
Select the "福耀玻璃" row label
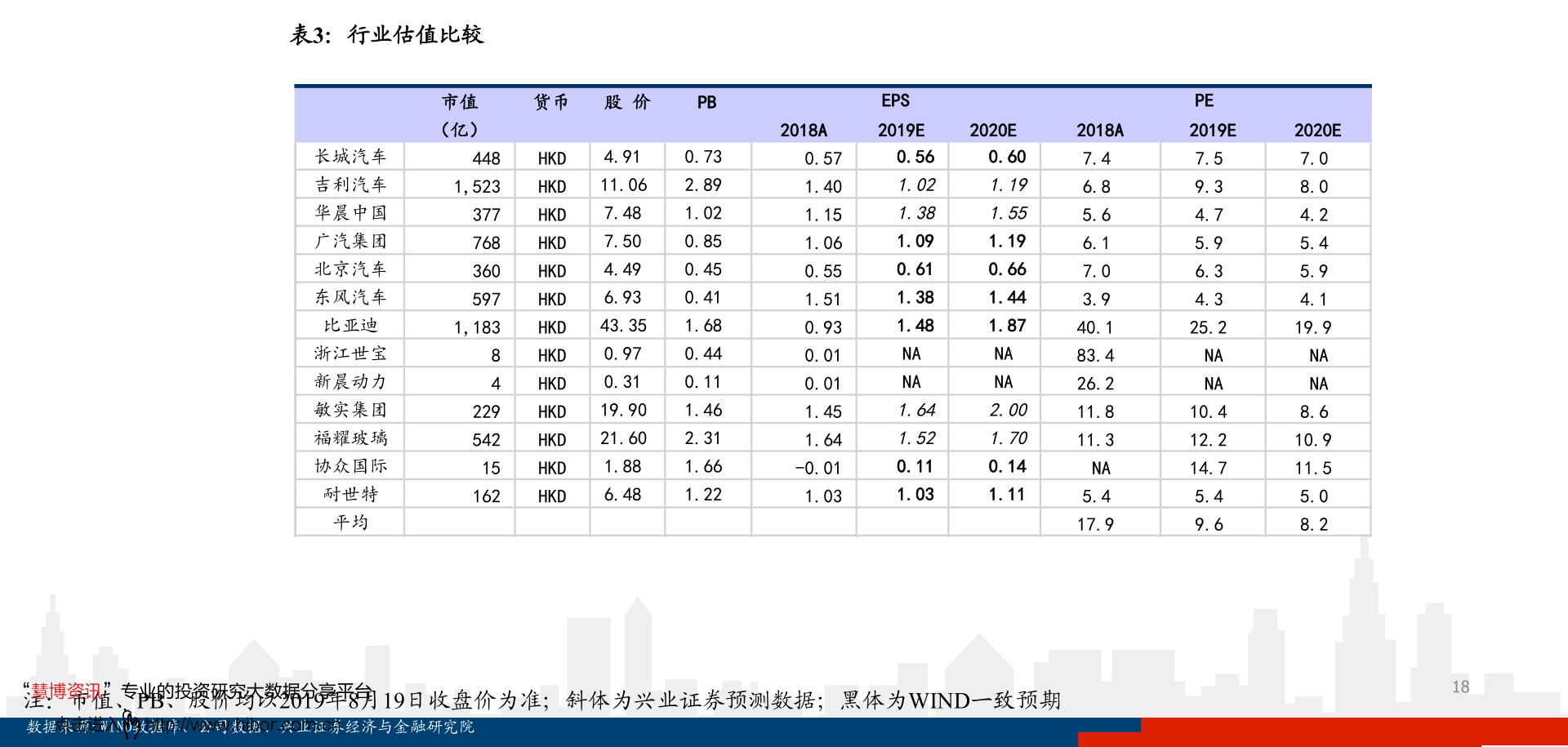click(x=350, y=438)
